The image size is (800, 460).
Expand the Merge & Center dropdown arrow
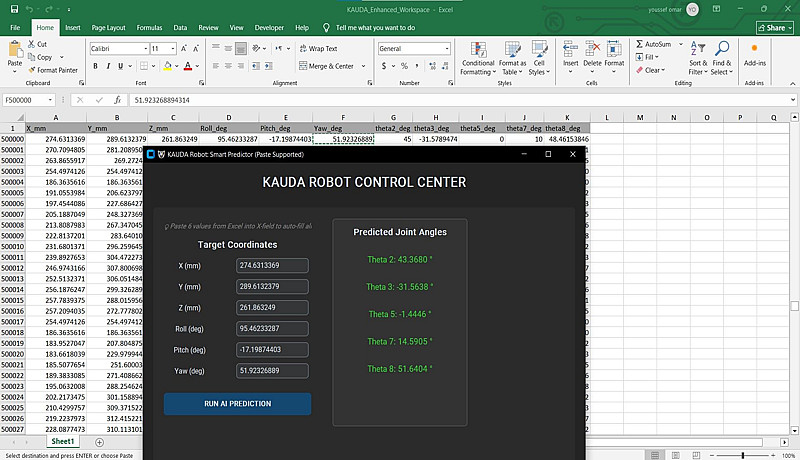pos(363,66)
